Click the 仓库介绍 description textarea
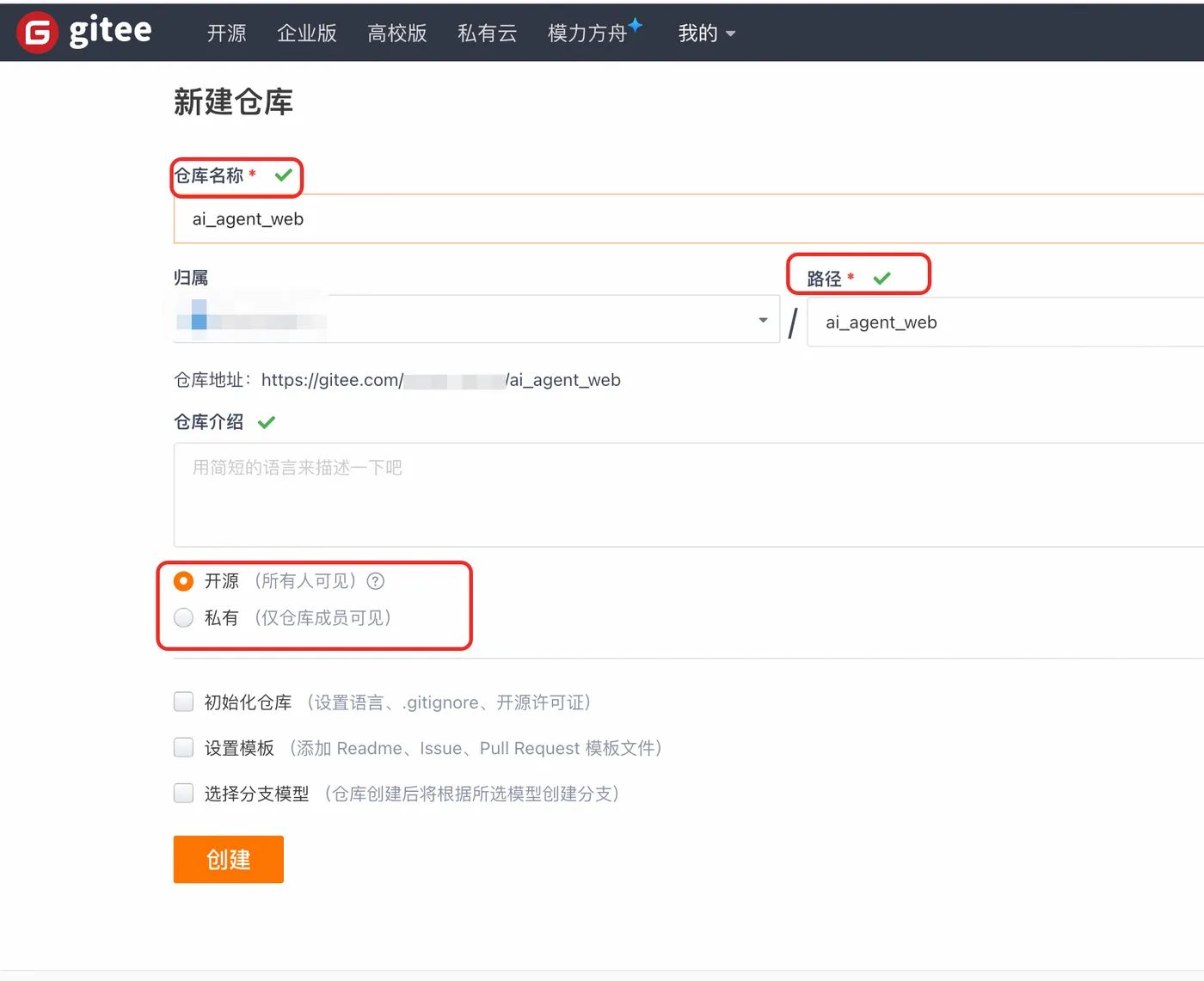 [689, 495]
